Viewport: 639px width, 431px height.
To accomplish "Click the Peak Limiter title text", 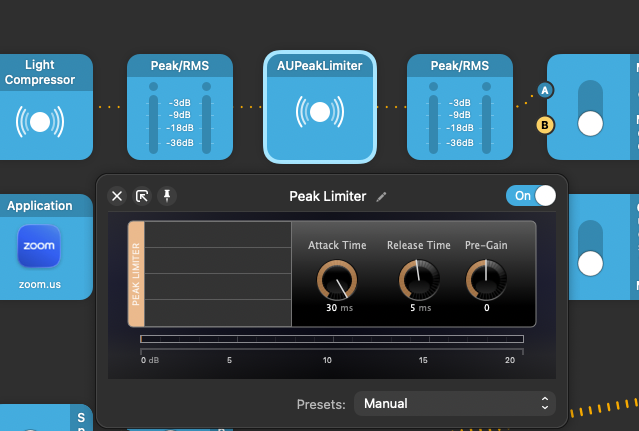I will pyautogui.click(x=328, y=196).
